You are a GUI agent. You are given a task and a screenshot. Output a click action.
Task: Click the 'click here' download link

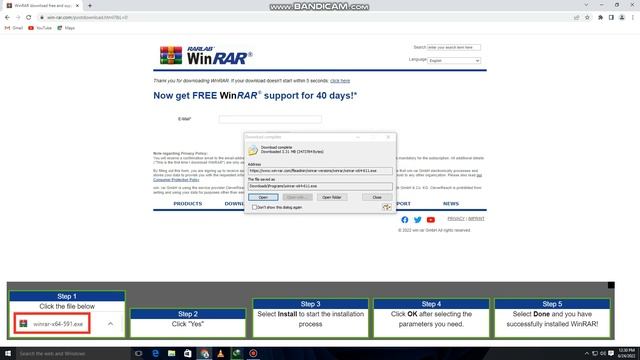[340, 81]
